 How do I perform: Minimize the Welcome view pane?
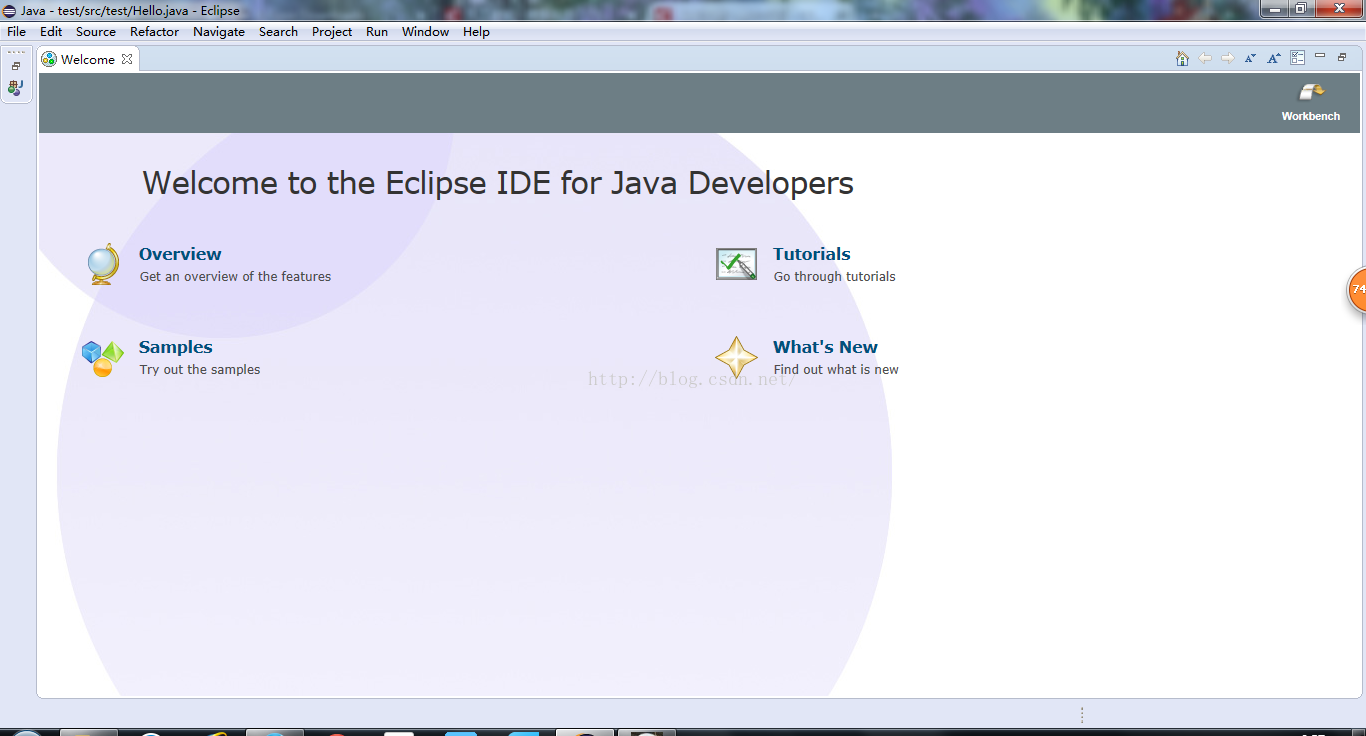point(1320,56)
